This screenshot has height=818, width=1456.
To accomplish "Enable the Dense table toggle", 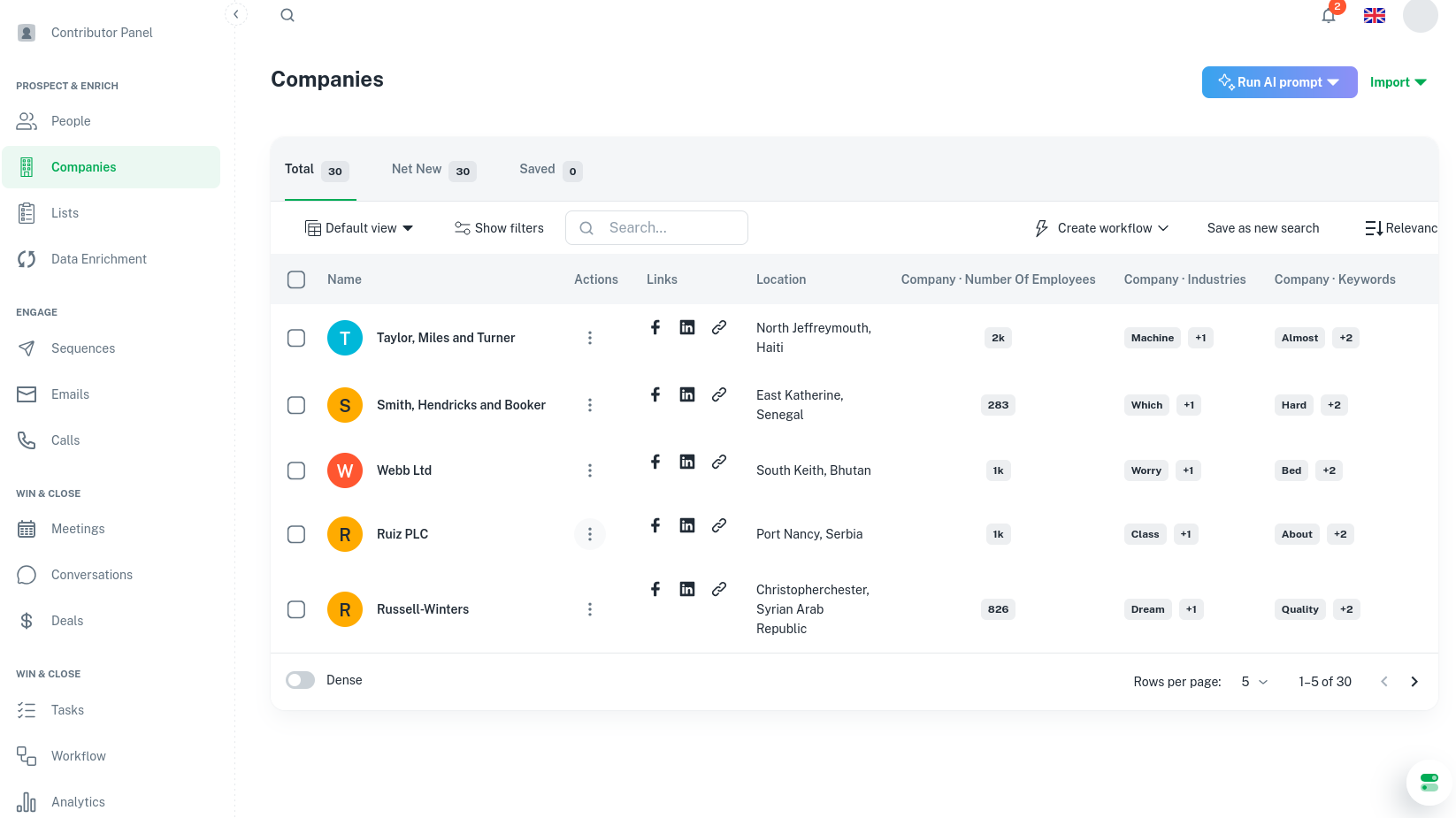I will click(301, 680).
